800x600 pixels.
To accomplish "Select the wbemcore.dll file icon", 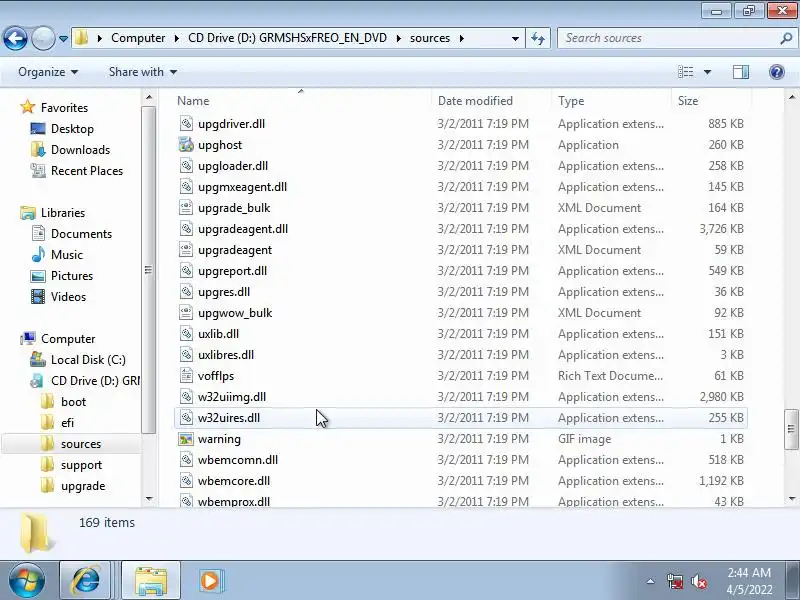I will [186, 481].
